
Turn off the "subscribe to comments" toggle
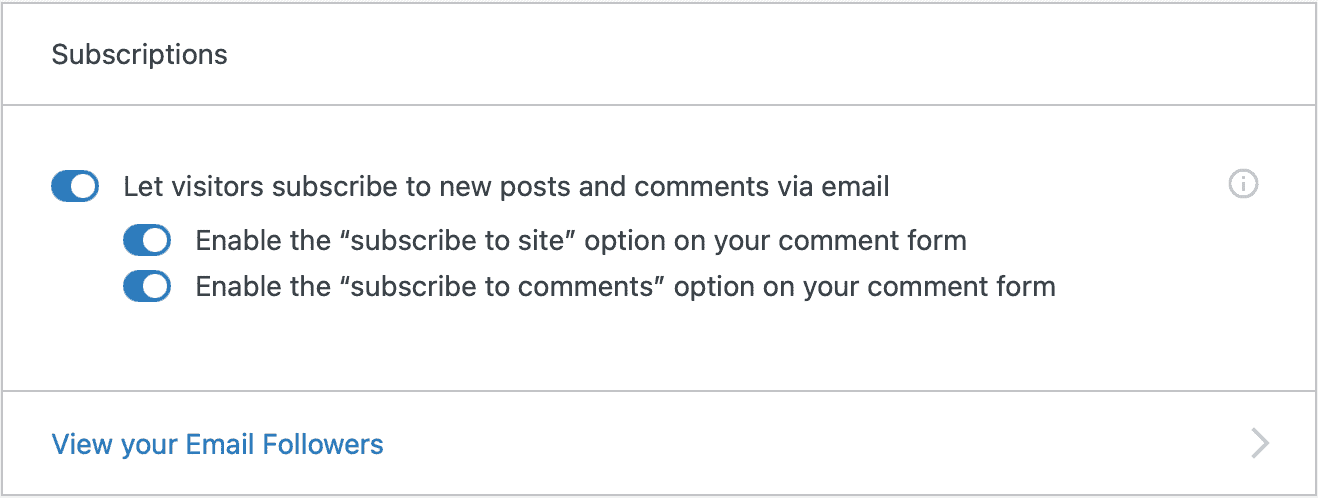click(x=147, y=287)
